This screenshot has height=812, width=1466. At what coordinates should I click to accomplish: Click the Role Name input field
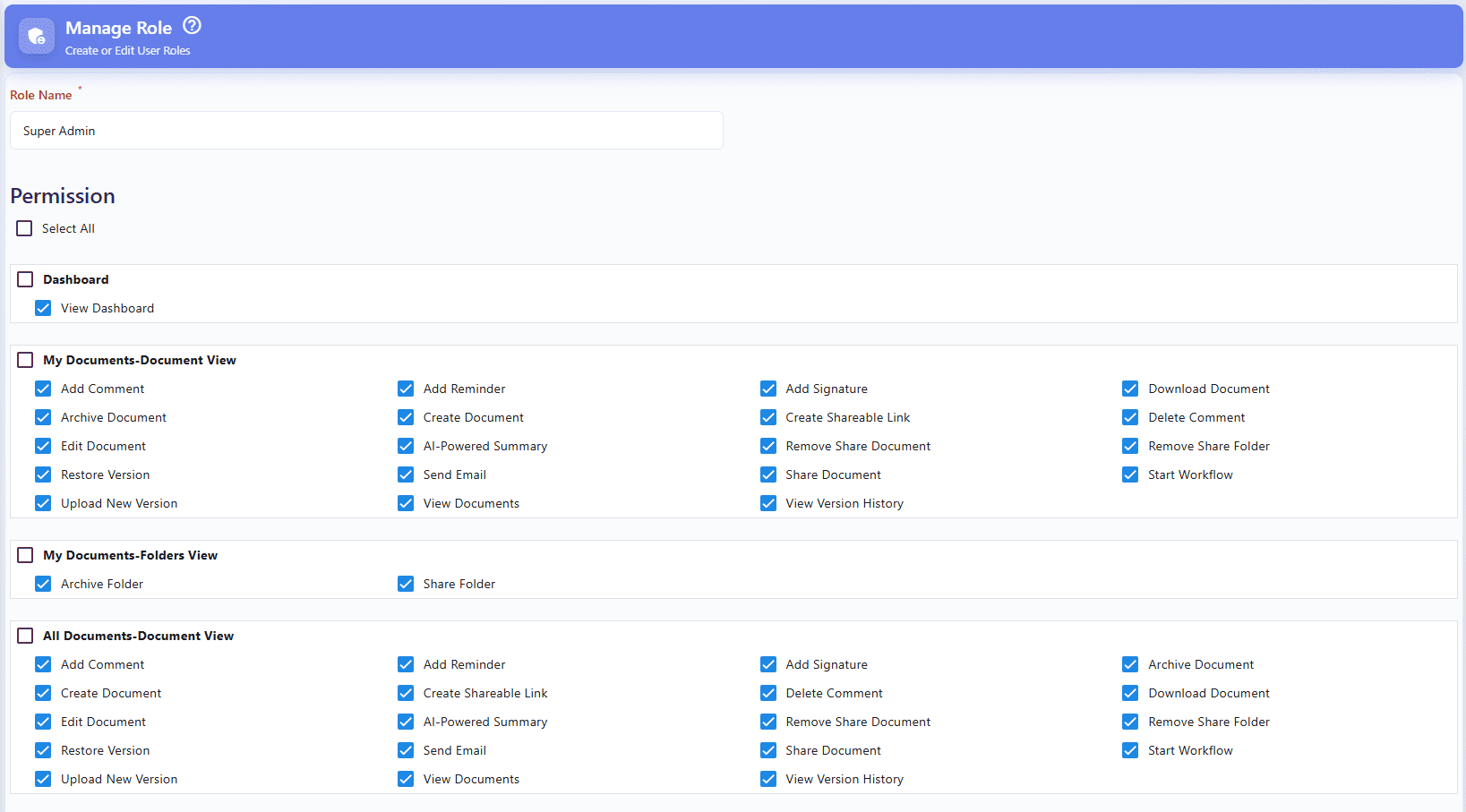coord(366,131)
